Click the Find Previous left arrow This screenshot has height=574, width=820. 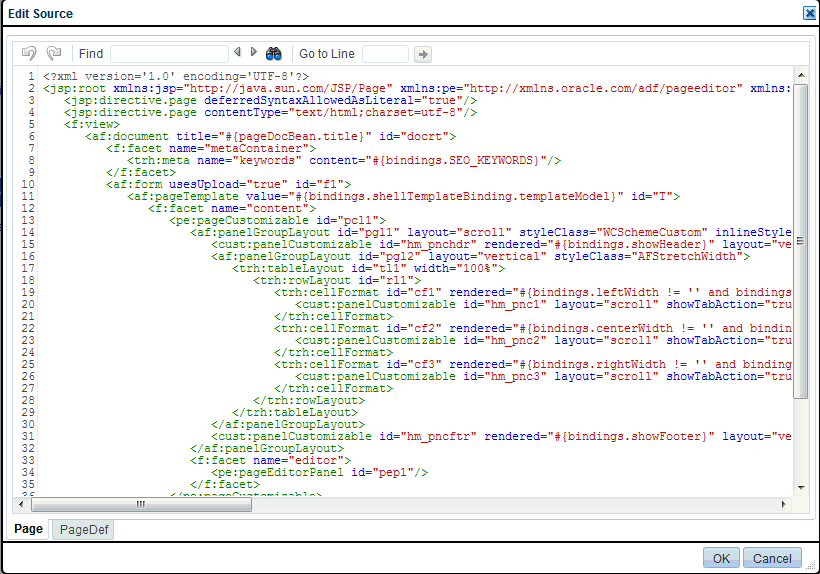(x=237, y=52)
